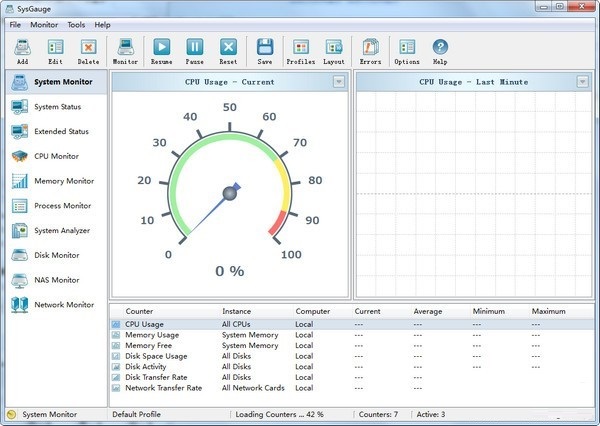Screen dimensions: 600x426
Task: Sort counters by the Average column header
Action: [428, 311]
